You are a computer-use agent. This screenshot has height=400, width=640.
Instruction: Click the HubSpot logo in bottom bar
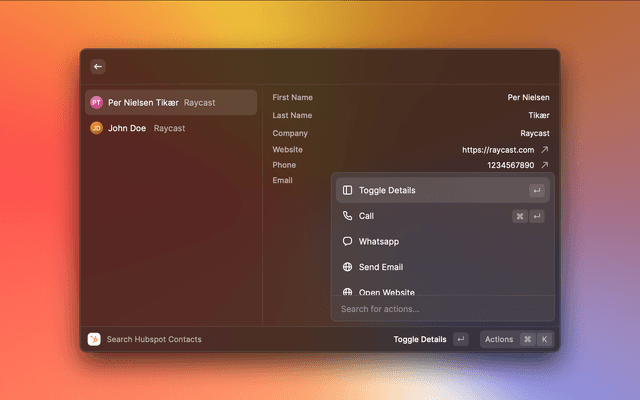pos(94,339)
